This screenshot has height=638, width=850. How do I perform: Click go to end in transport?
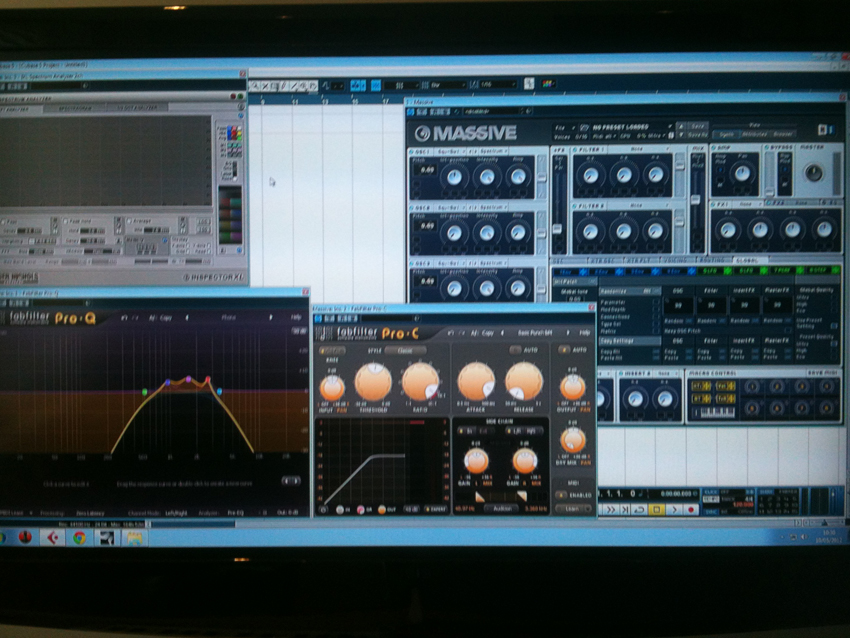(625, 510)
